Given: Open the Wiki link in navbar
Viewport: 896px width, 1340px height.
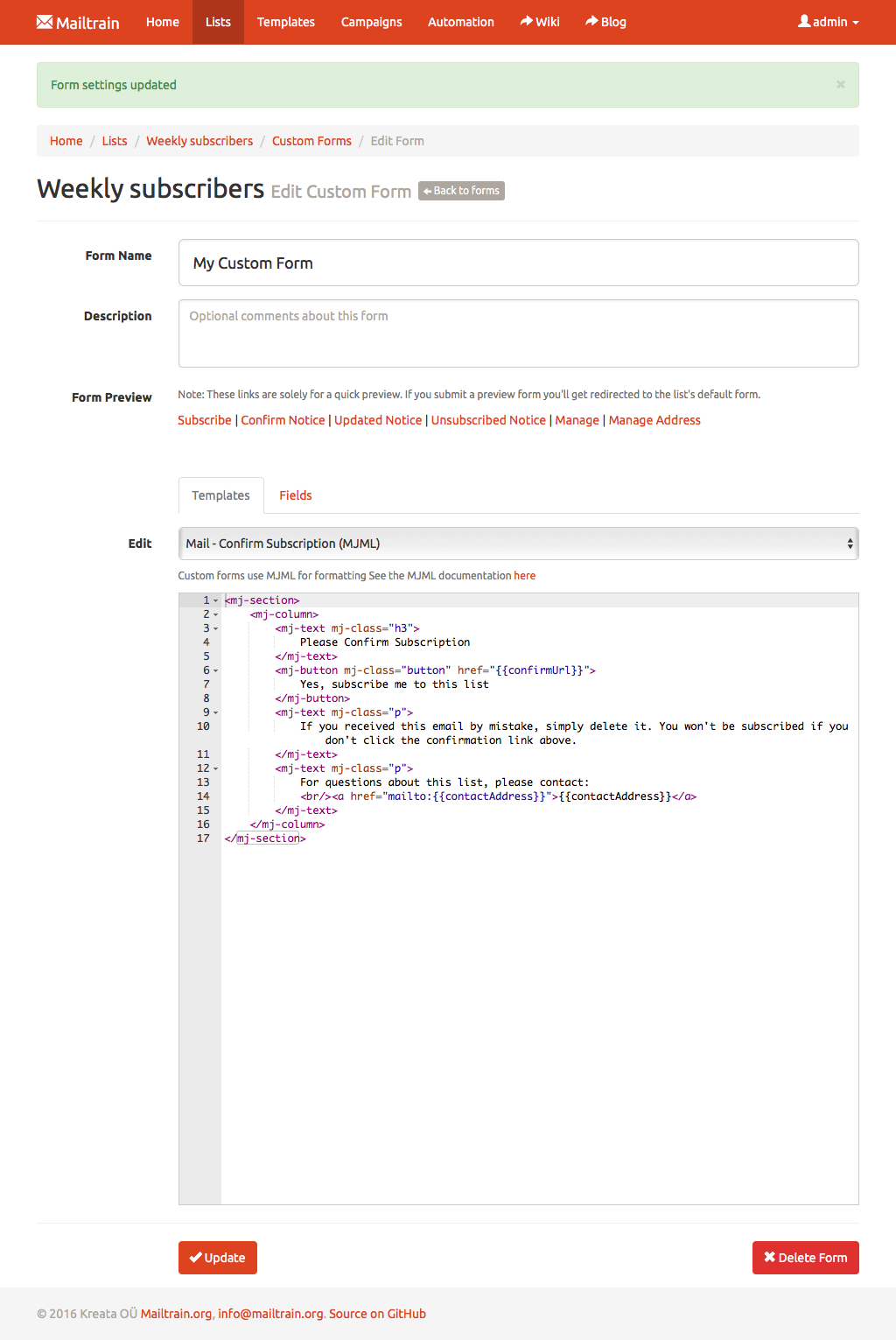Looking at the screenshot, I should click(540, 22).
